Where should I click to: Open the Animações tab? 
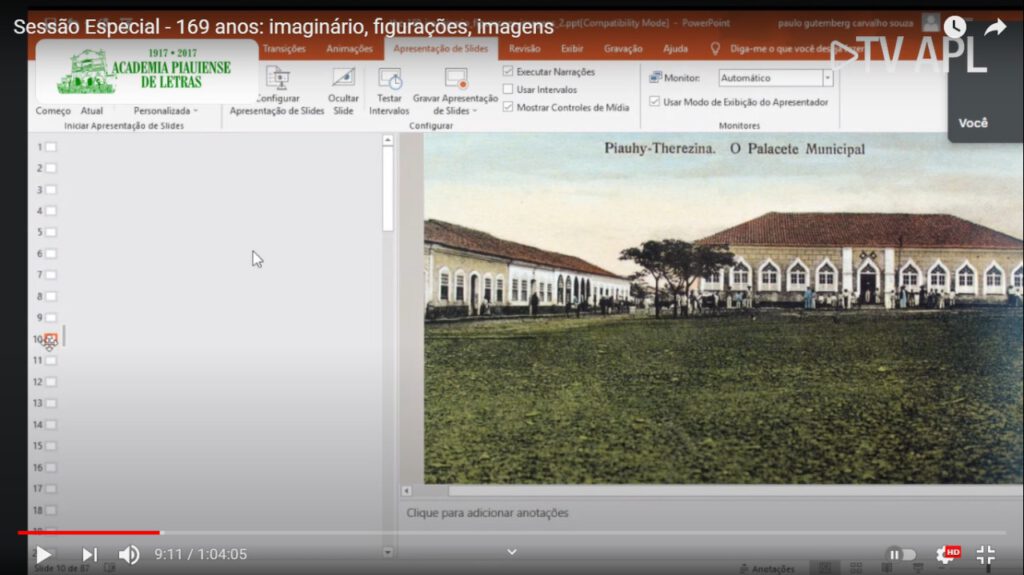tap(349, 48)
